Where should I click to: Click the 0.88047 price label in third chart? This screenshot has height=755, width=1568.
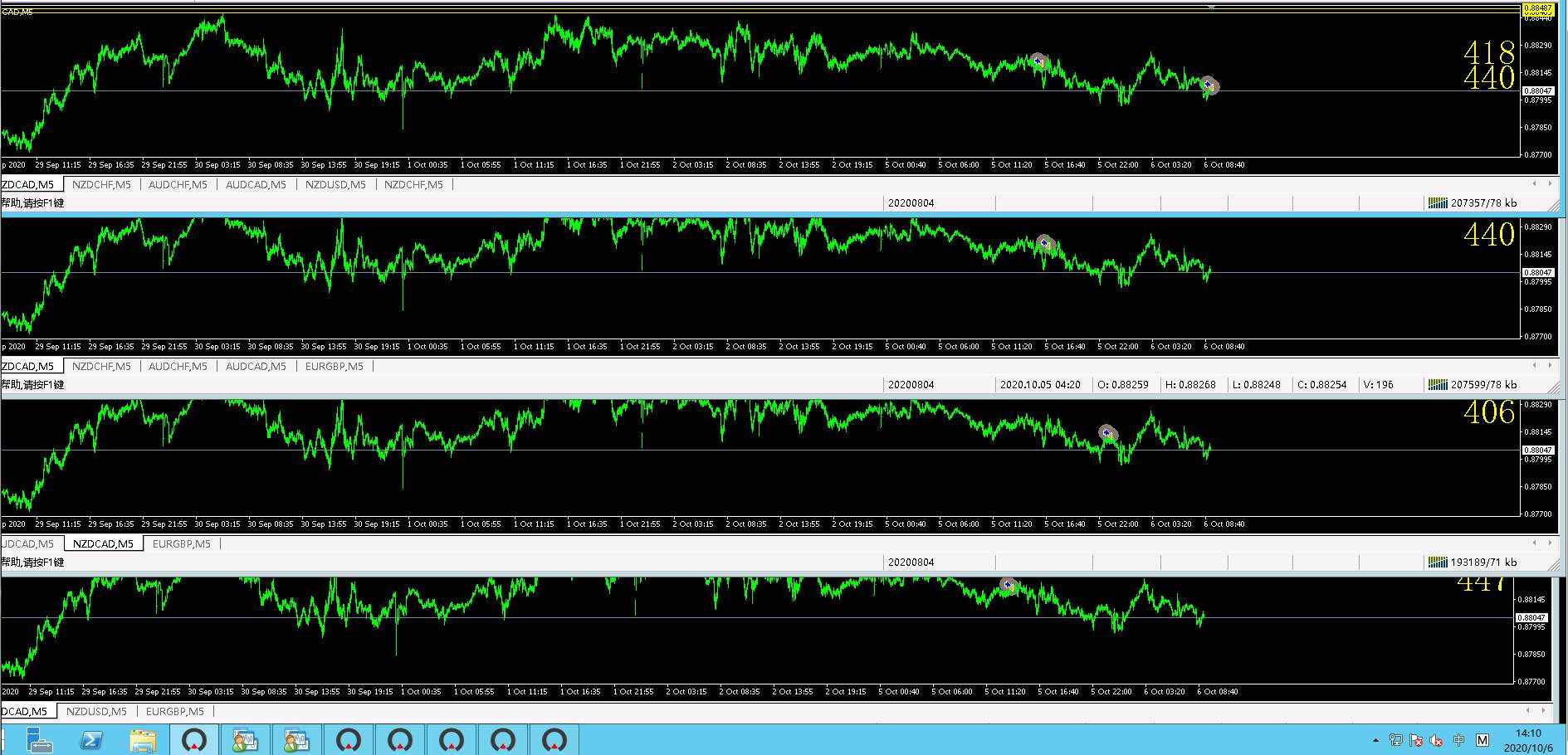tap(1537, 450)
